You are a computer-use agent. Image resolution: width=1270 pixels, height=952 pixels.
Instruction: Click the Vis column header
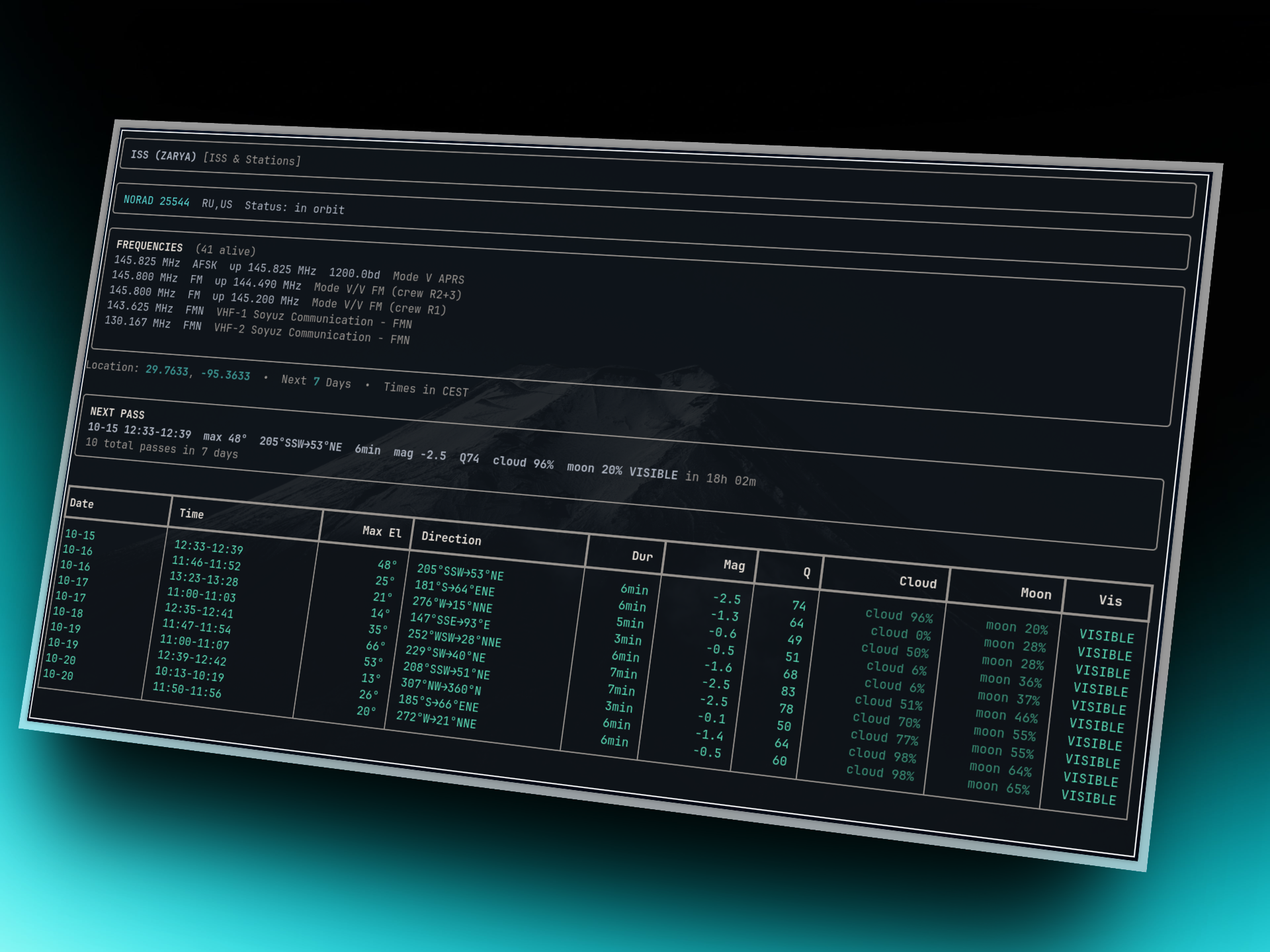[x=1110, y=600]
